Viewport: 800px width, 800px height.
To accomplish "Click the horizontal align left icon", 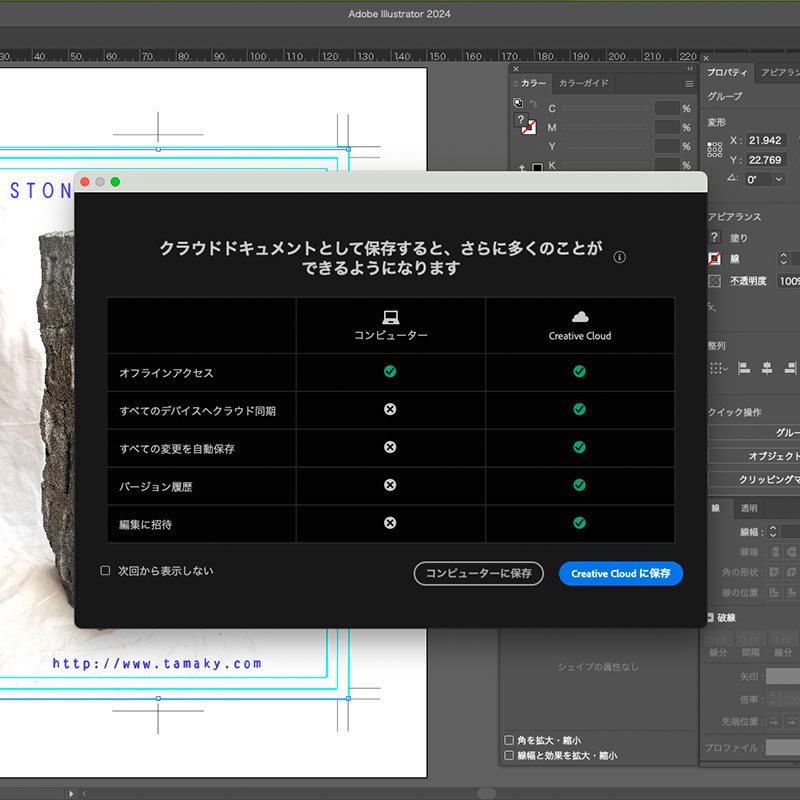I will (743, 368).
